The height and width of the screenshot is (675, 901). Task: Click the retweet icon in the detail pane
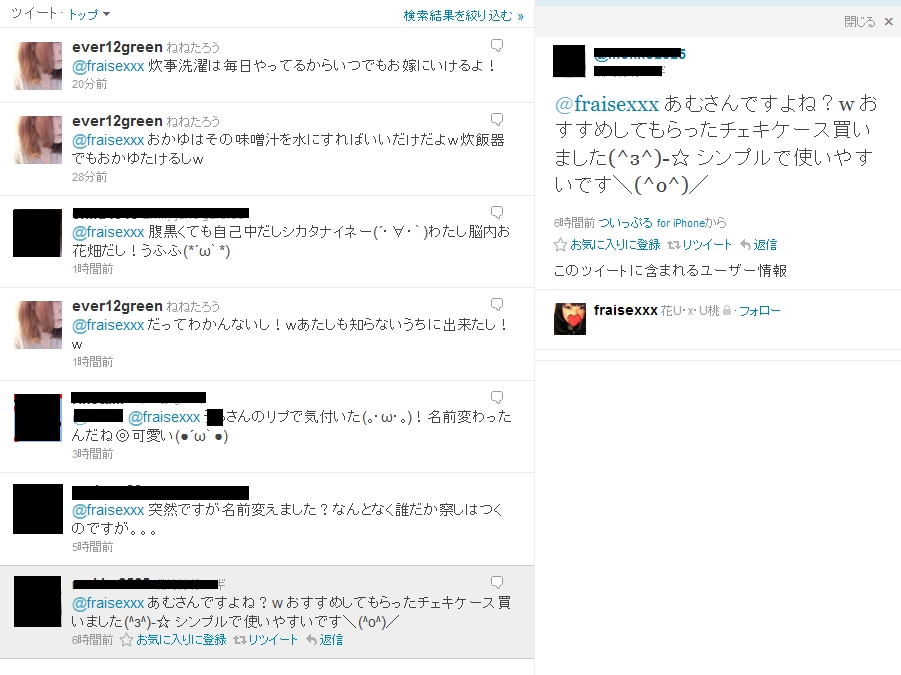pos(673,245)
